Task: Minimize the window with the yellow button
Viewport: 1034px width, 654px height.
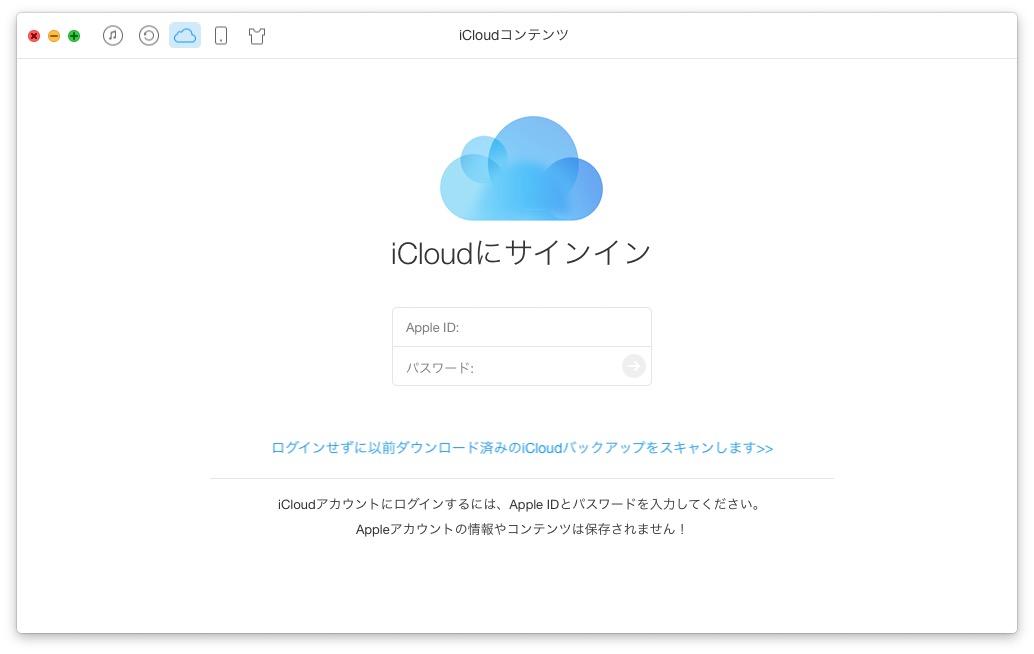Action: 53,35
